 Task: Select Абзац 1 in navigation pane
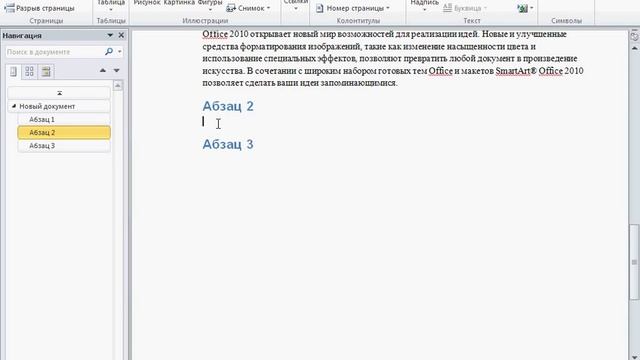coord(64,119)
